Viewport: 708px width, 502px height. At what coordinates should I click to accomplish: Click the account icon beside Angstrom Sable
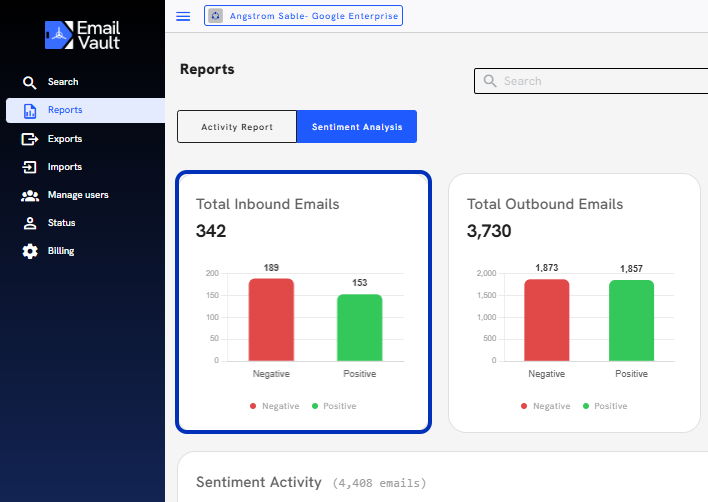pos(215,16)
